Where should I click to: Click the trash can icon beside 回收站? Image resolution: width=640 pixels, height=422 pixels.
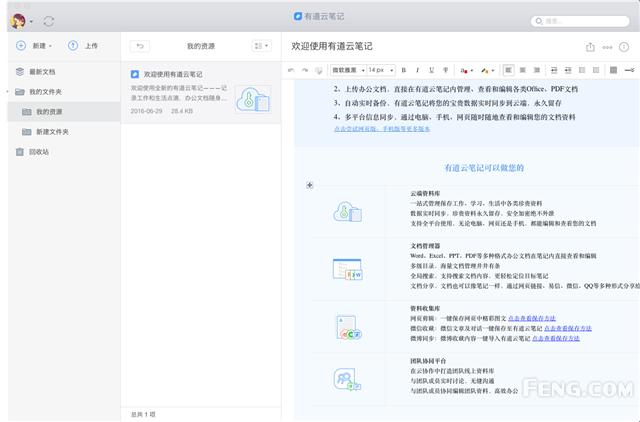point(20,152)
